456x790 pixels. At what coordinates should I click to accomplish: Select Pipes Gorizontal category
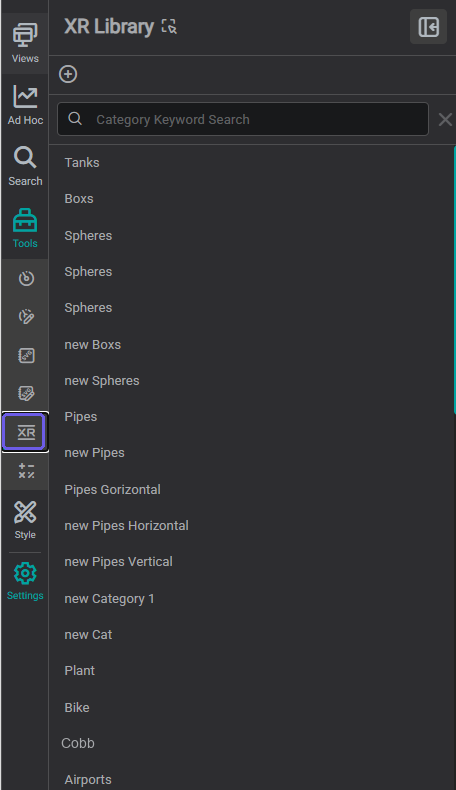tap(112, 489)
